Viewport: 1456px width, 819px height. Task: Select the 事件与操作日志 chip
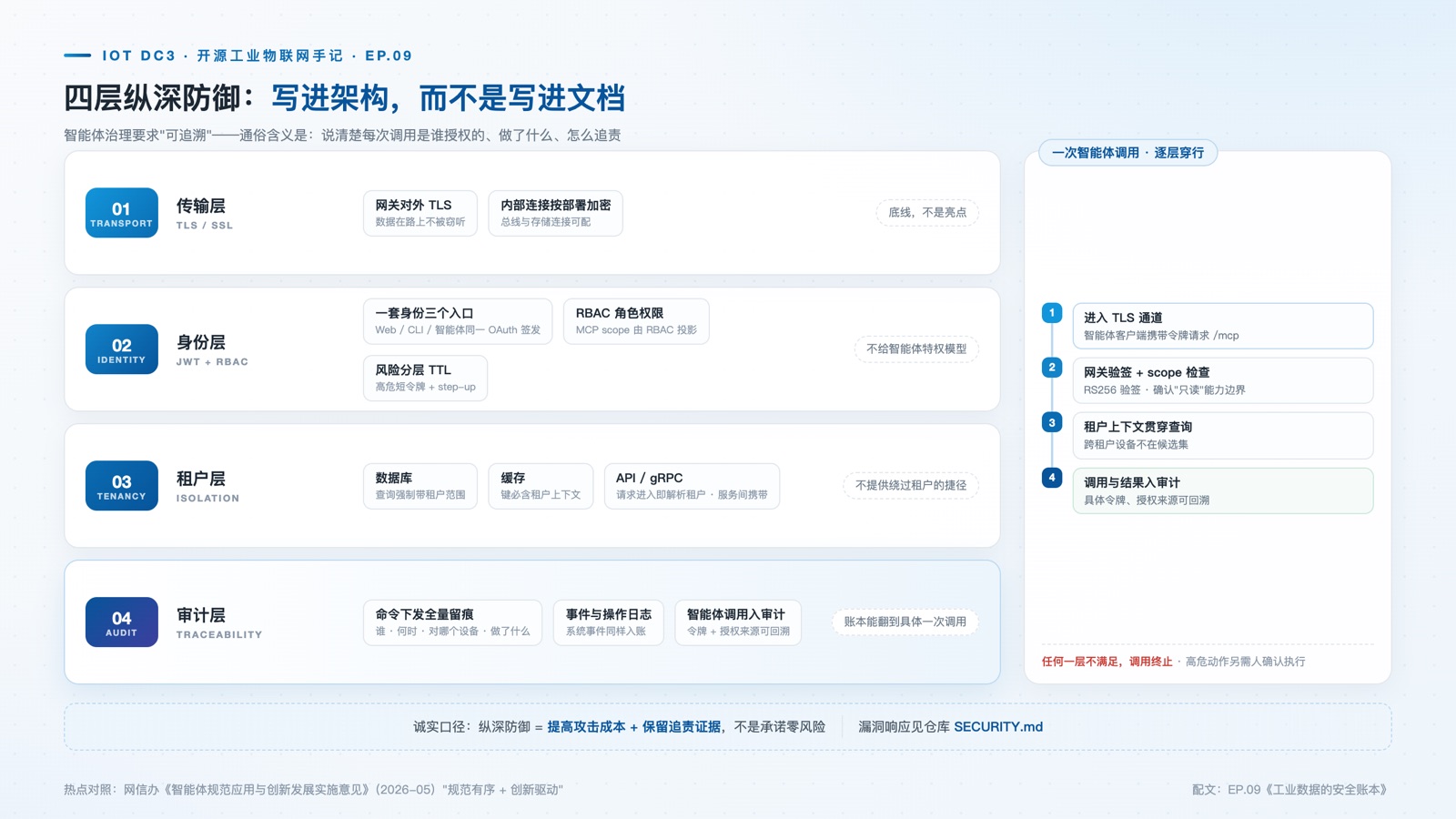pos(609,622)
